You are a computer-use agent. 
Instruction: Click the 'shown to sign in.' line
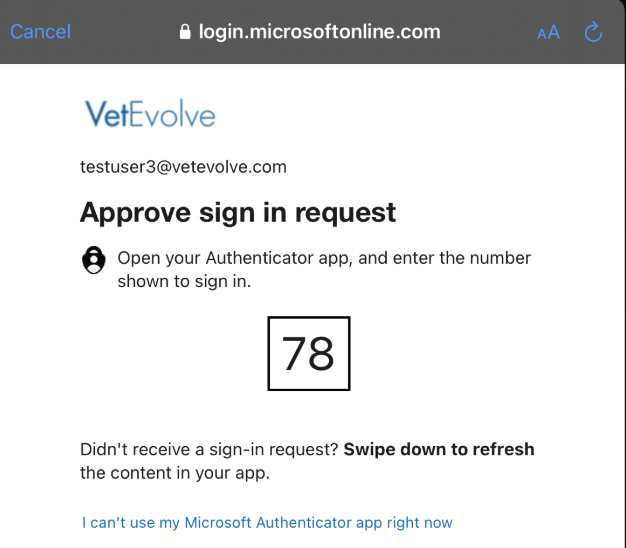pos(184,281)
